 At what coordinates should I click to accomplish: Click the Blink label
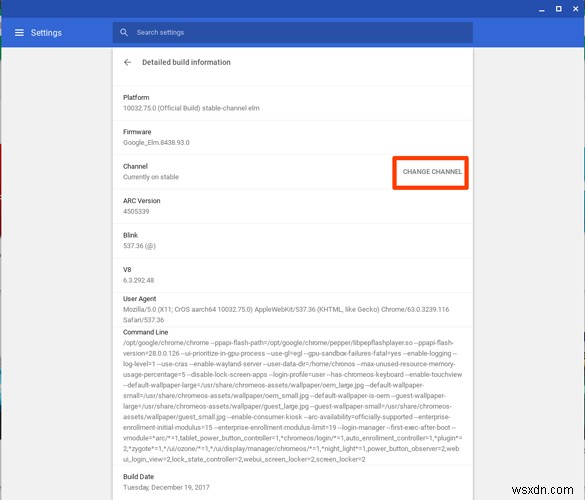pyautogui.click(x=130, y=235)
